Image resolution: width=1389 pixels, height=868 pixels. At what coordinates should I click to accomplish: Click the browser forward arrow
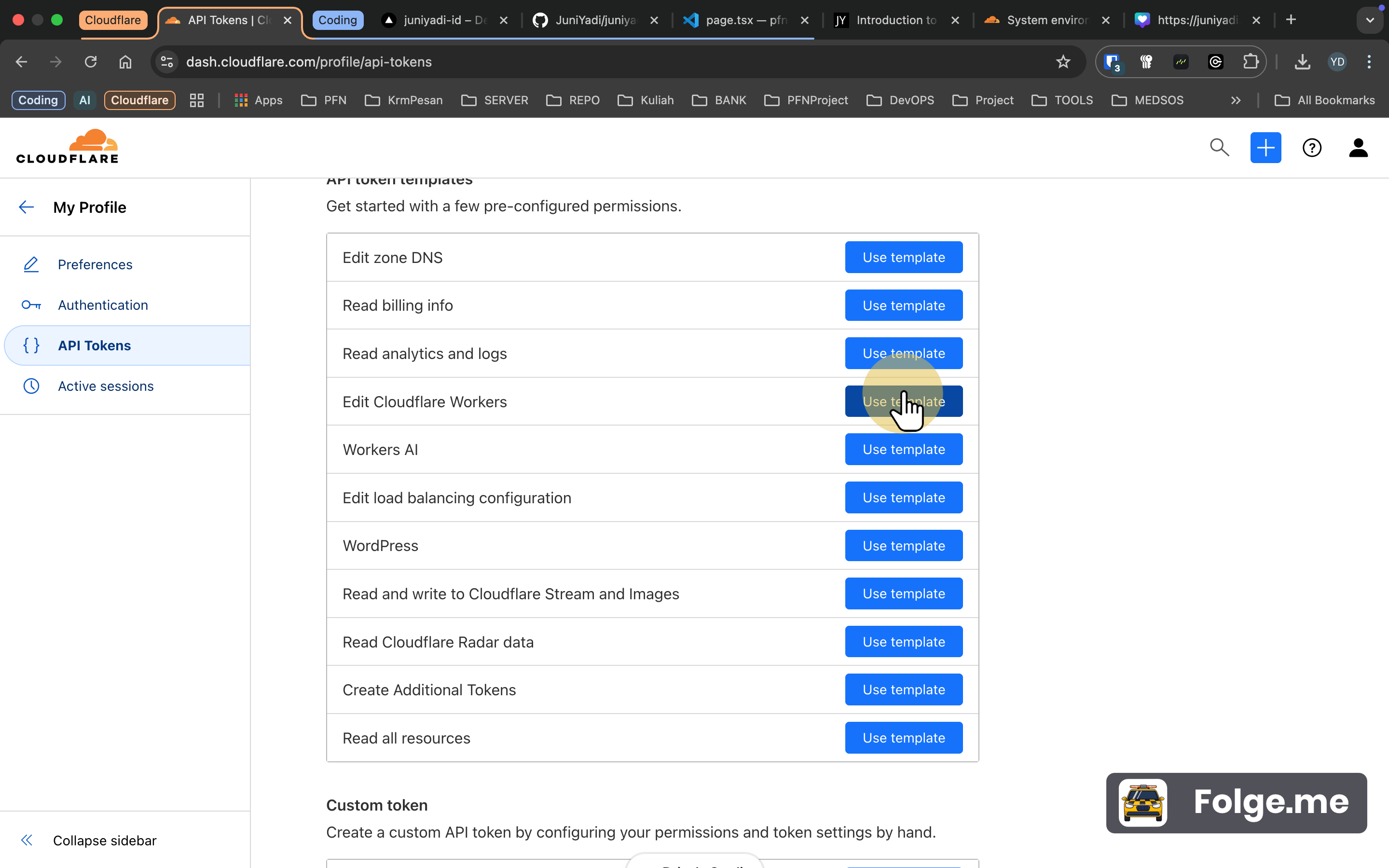point(55,62)
